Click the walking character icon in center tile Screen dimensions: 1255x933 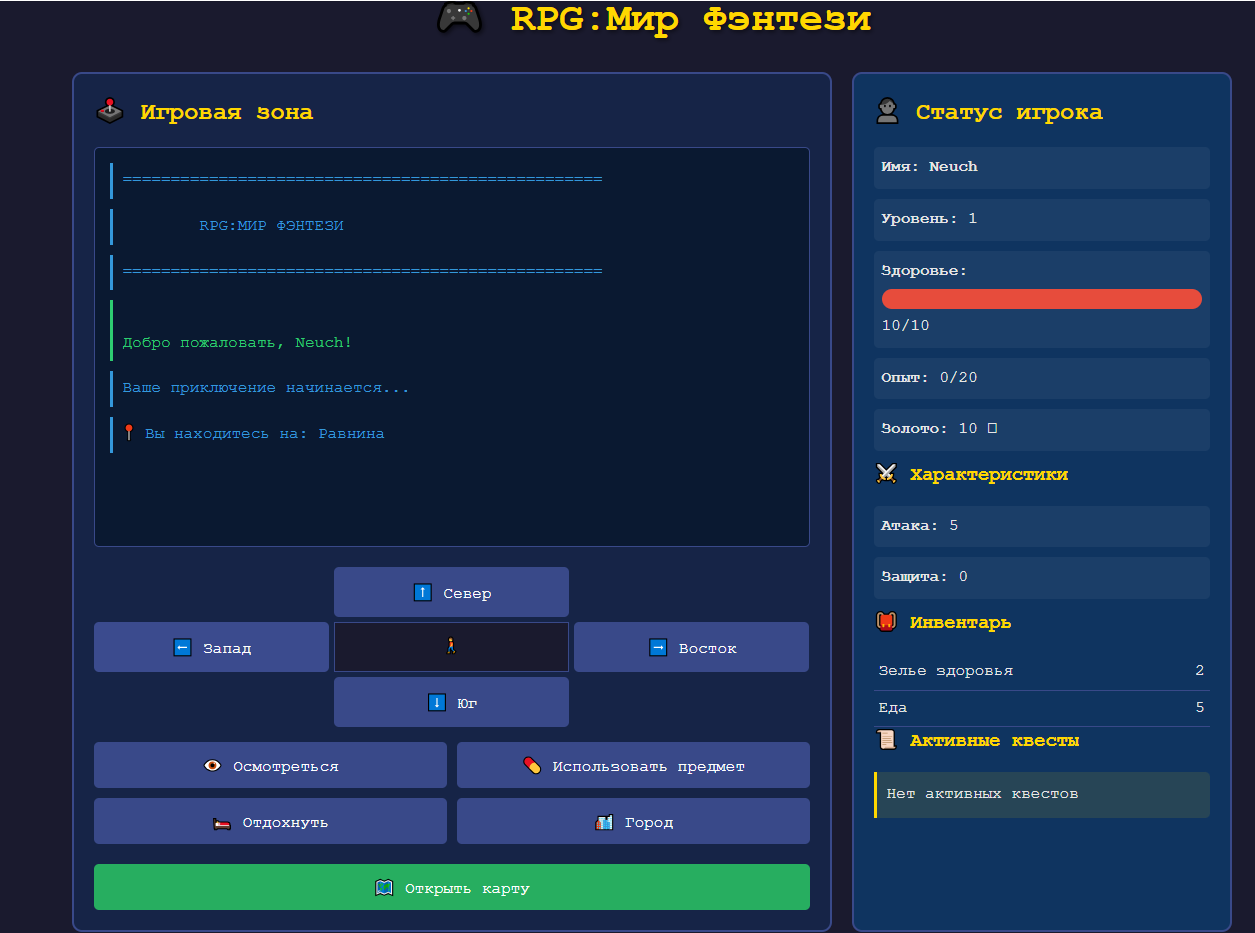[x=451, y=647]
